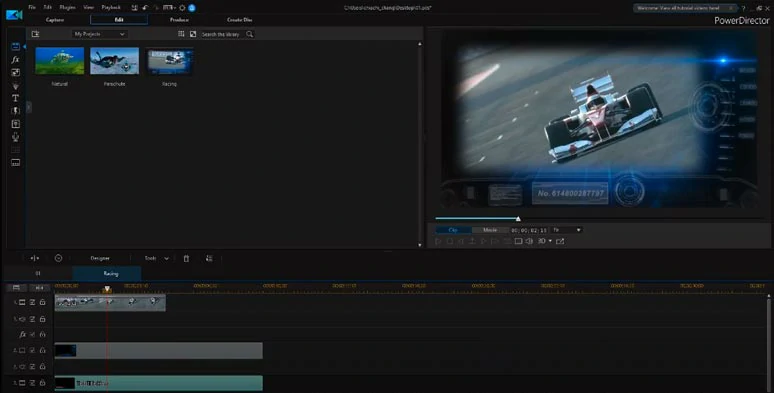
Task: Click the Search the library field
Action: pyautogui.click(x=223, y=34)
